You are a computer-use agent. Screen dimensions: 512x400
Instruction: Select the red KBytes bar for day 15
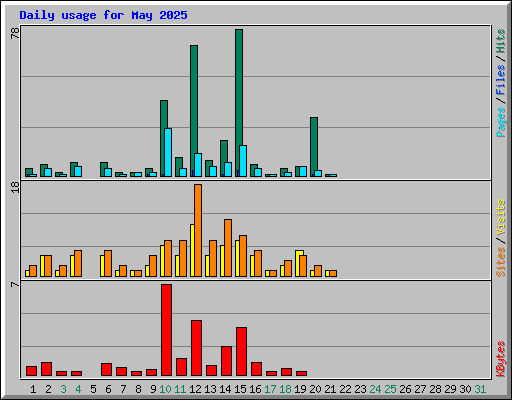tap(241, 352)
